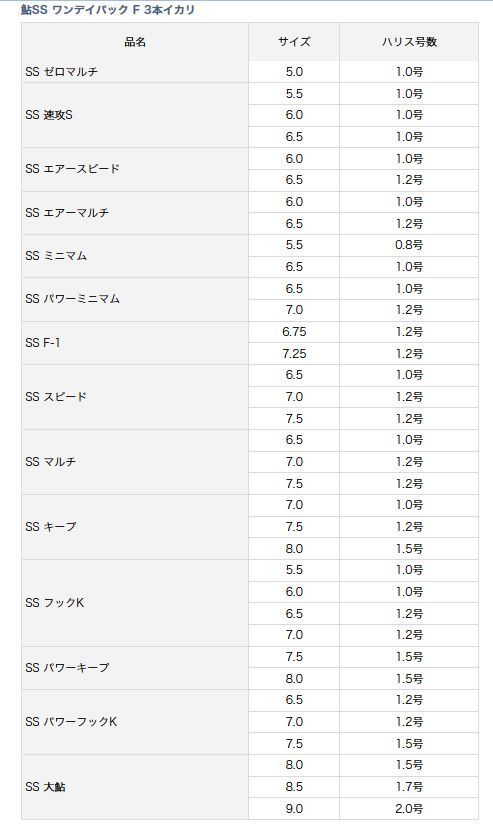Select the SS ゼロマルチ product name cell

(135, 72)
